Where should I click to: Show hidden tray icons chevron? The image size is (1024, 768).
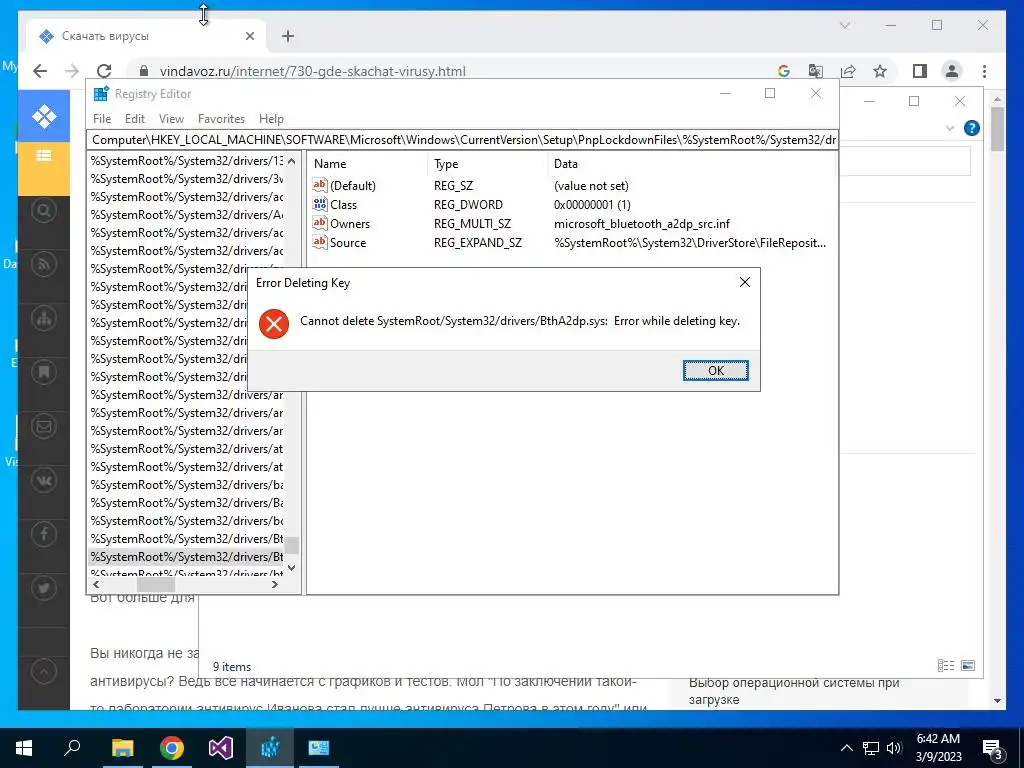tap(846, 748)
